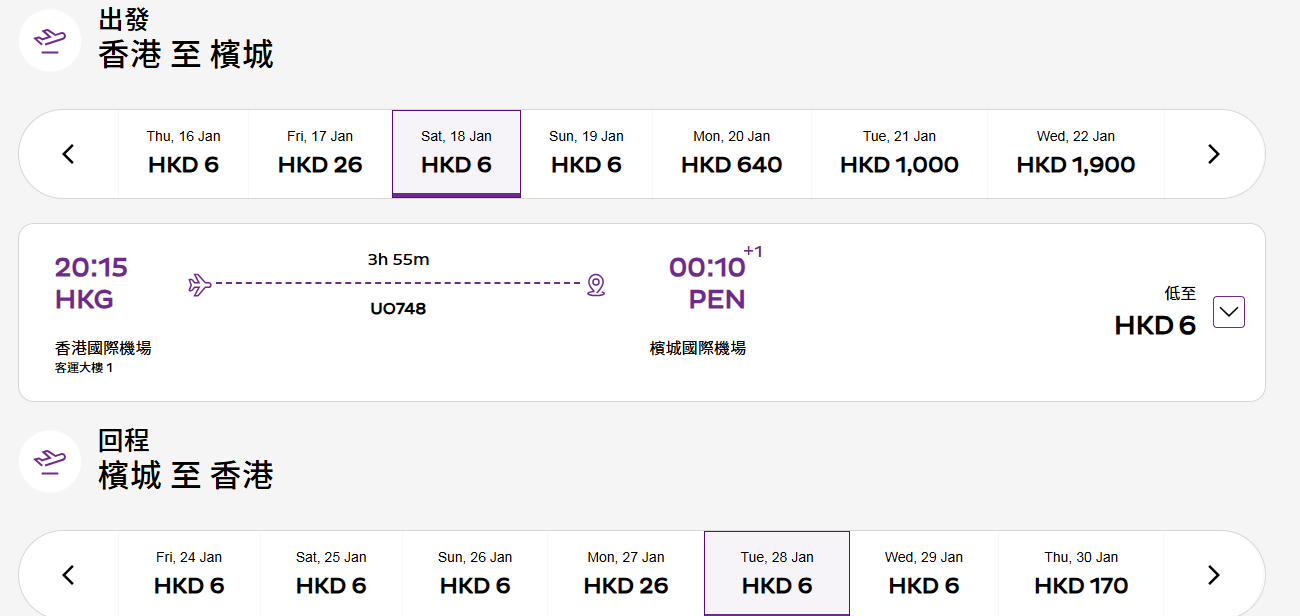Choose Sun, 19 Jan departure date

(x=586, y=153)
